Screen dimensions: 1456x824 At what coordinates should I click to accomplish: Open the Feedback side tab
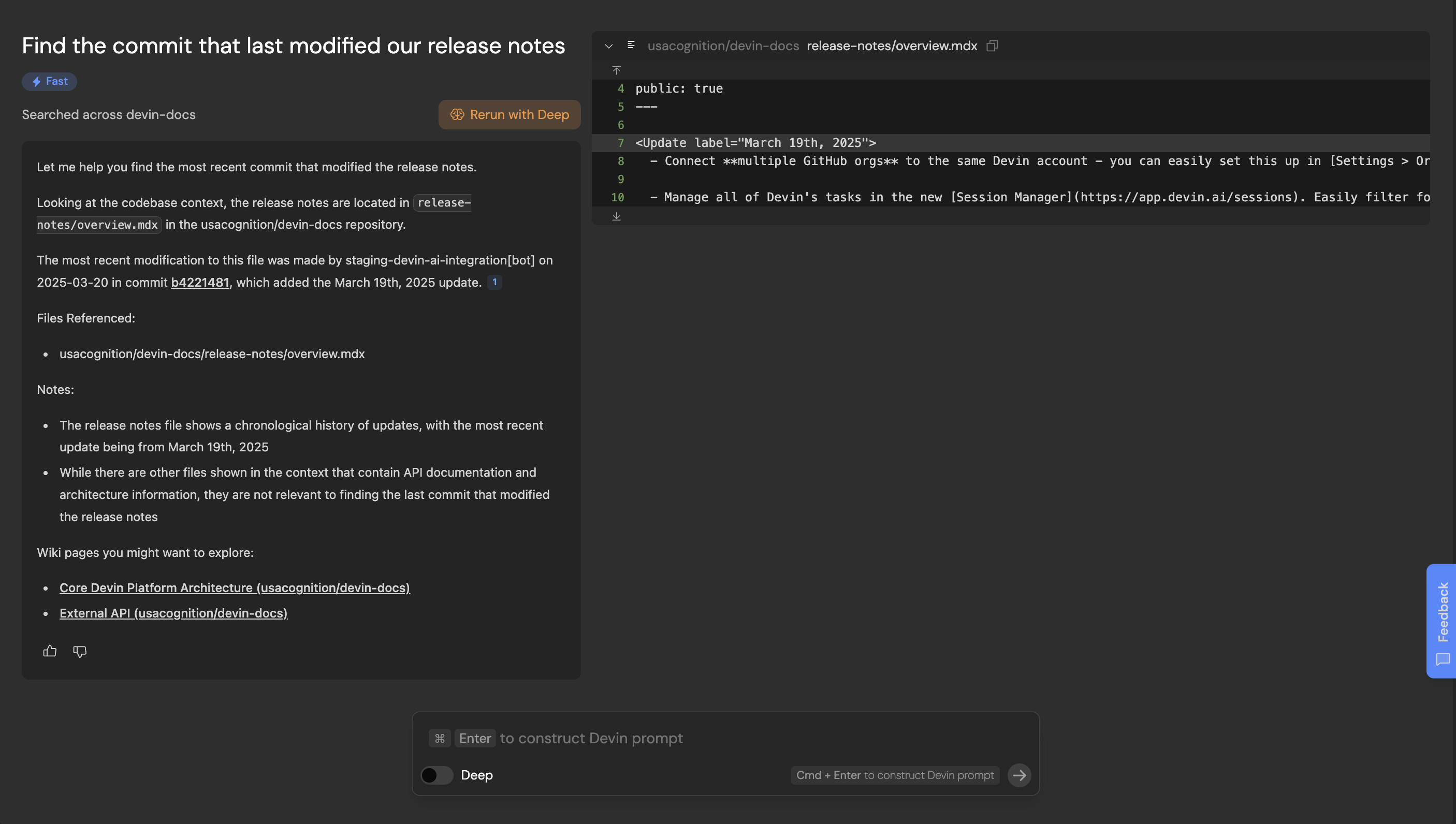coord(1443,620)
